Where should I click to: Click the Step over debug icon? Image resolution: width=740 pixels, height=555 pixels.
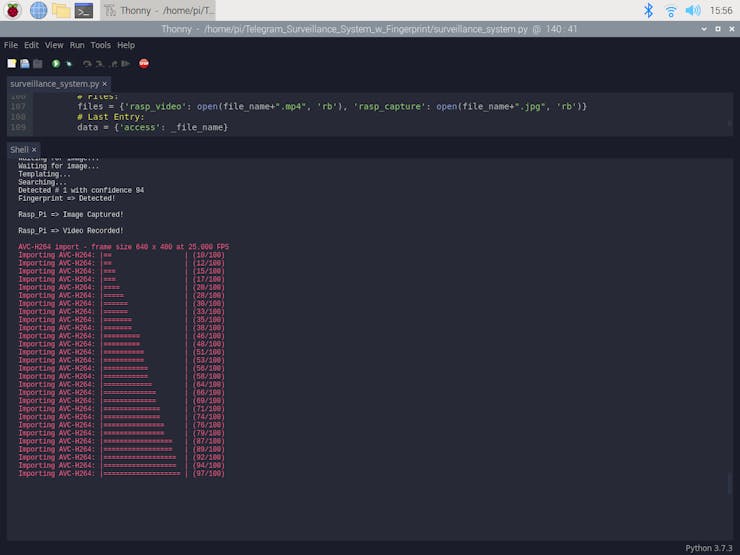pos(87,63)
